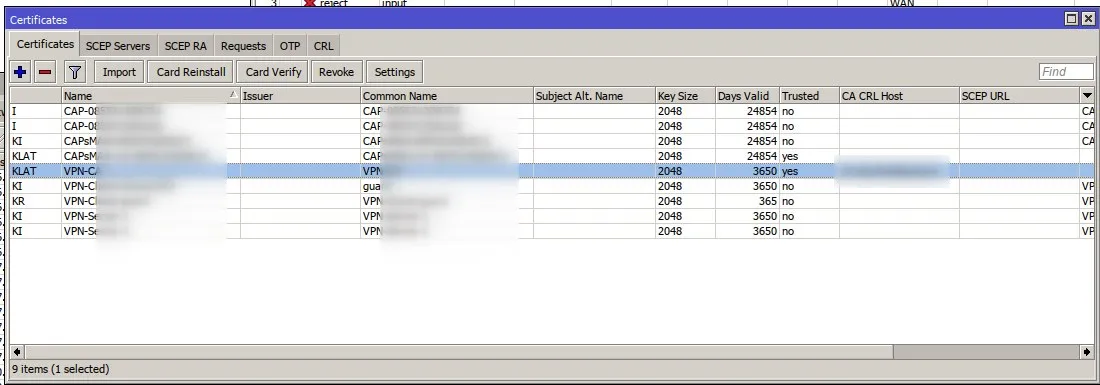Open the SCEP RA tab
The height and width of the screenshot is (385, 1100).
tap(185, 46)
